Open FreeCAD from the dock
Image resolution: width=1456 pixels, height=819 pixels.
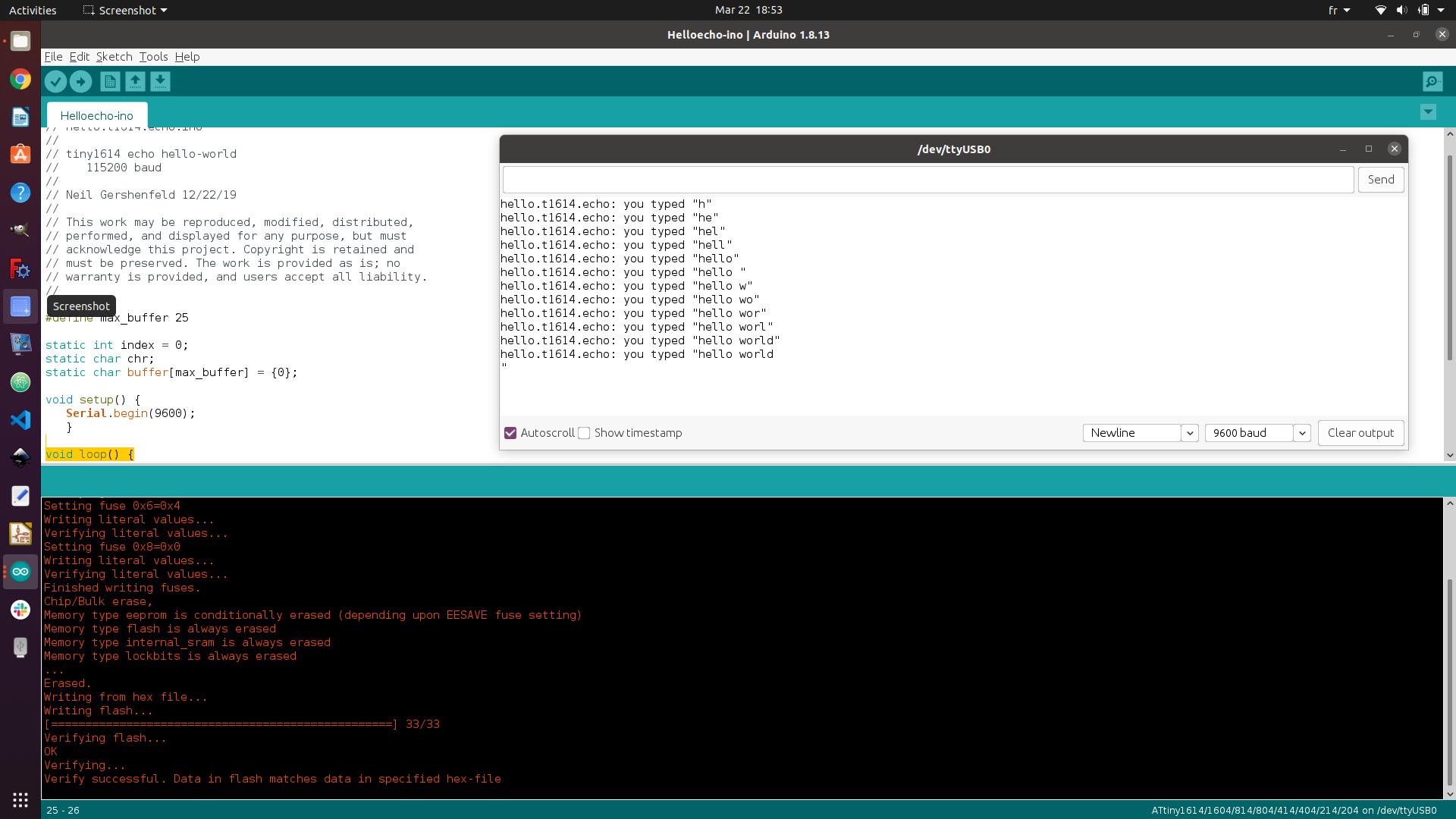click(20, 268)
